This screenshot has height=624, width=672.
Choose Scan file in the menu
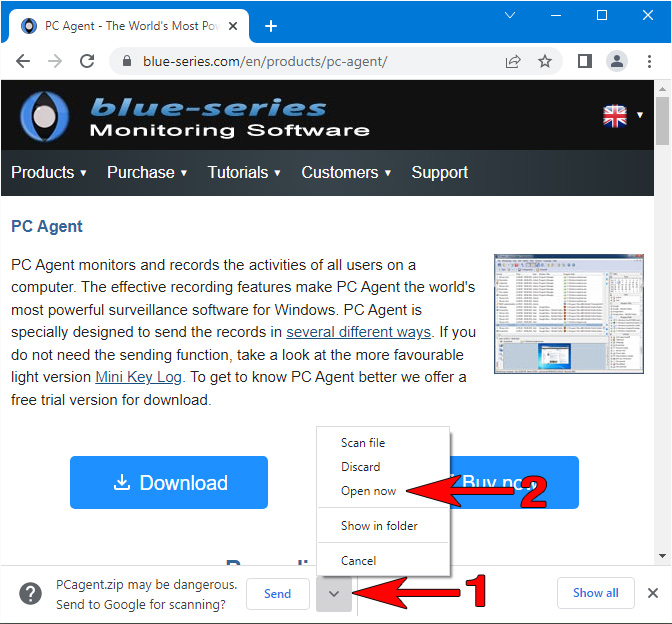pos(363,443)
